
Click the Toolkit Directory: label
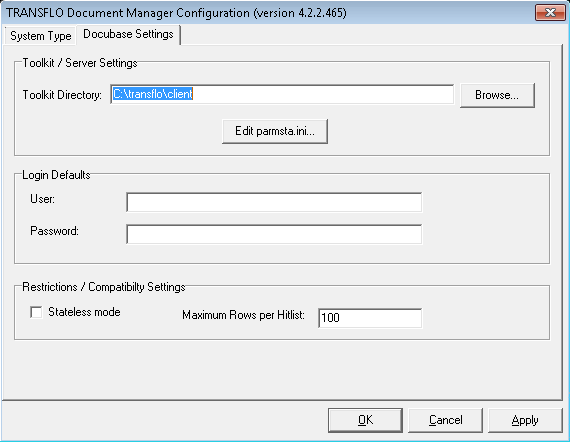pyautogui.click(x=62, y=95)
